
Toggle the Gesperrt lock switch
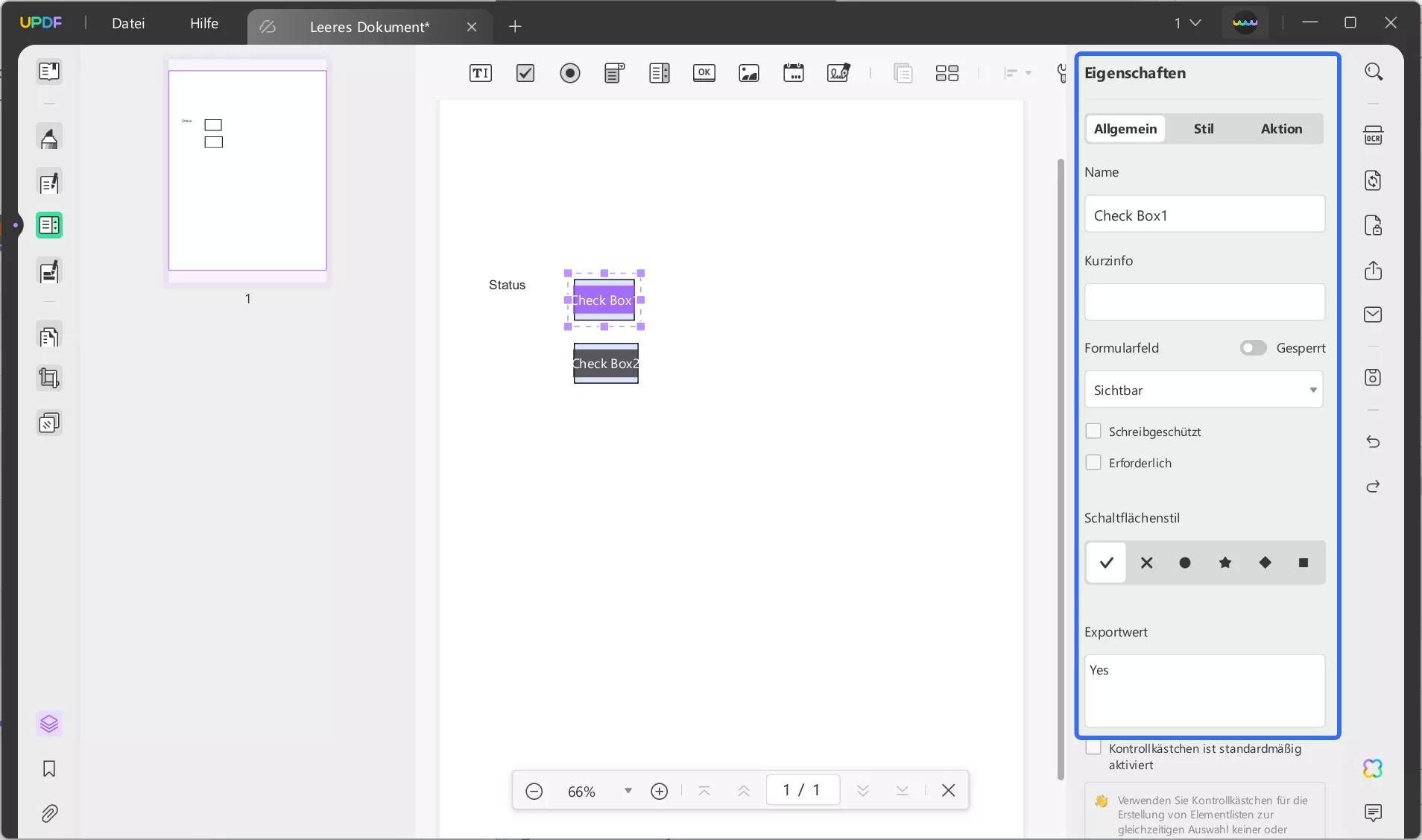point(1253,348)
